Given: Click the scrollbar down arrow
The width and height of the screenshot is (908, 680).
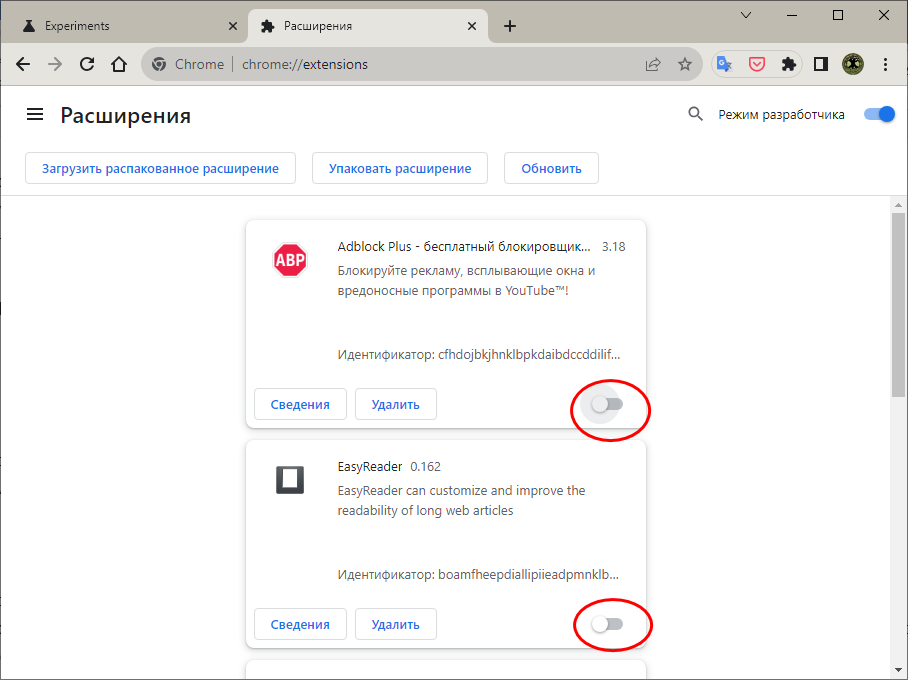Looking at the screenshot, I should tap(898, 670).
